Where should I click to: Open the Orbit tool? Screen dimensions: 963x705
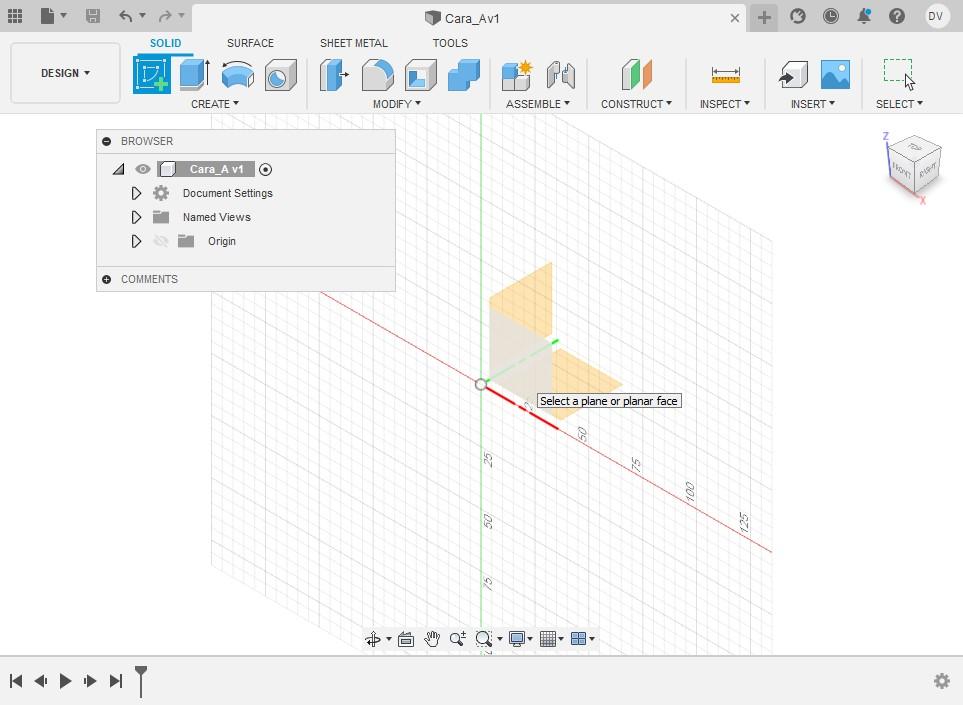(373, 639)
